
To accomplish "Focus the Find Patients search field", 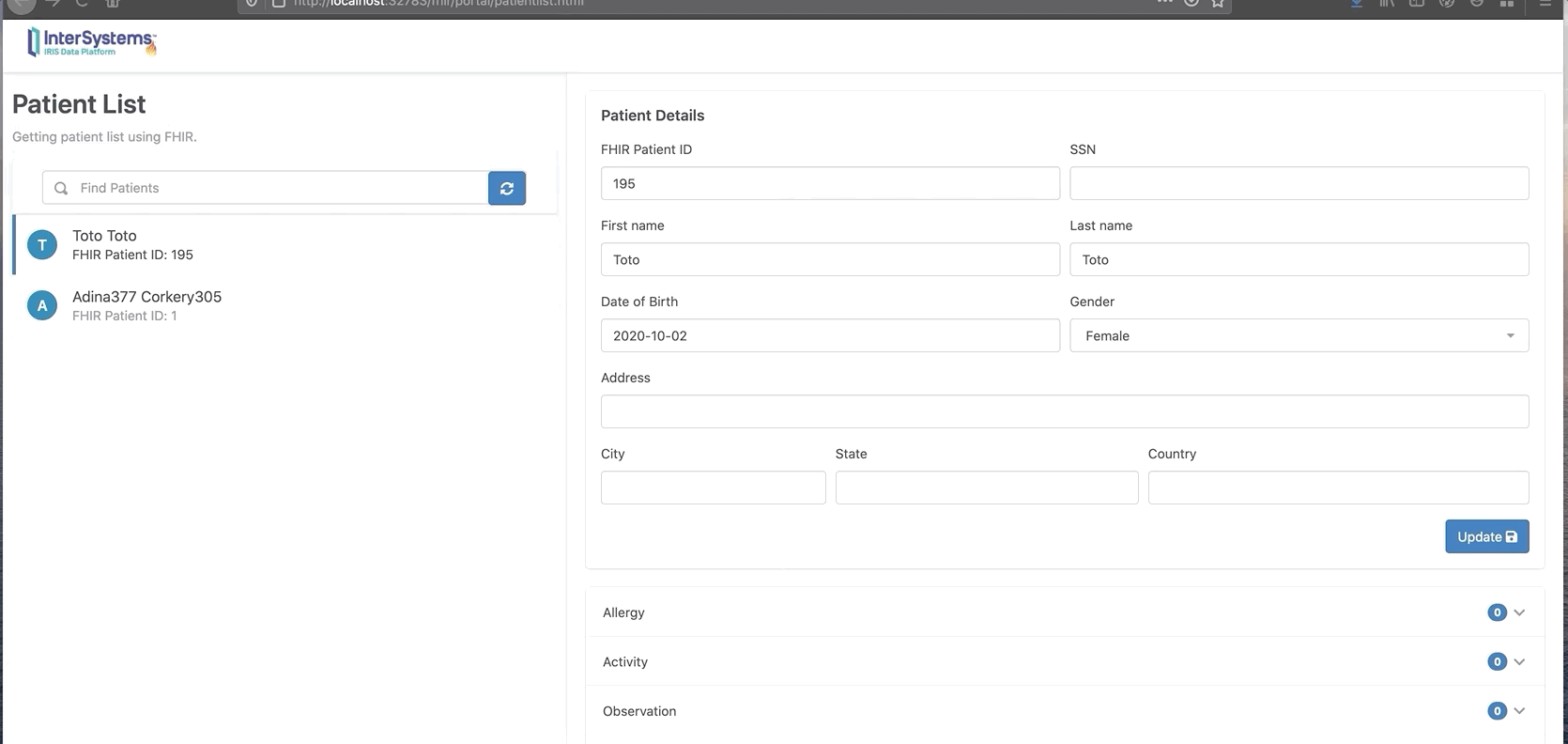I will click(x=265, y=188).
